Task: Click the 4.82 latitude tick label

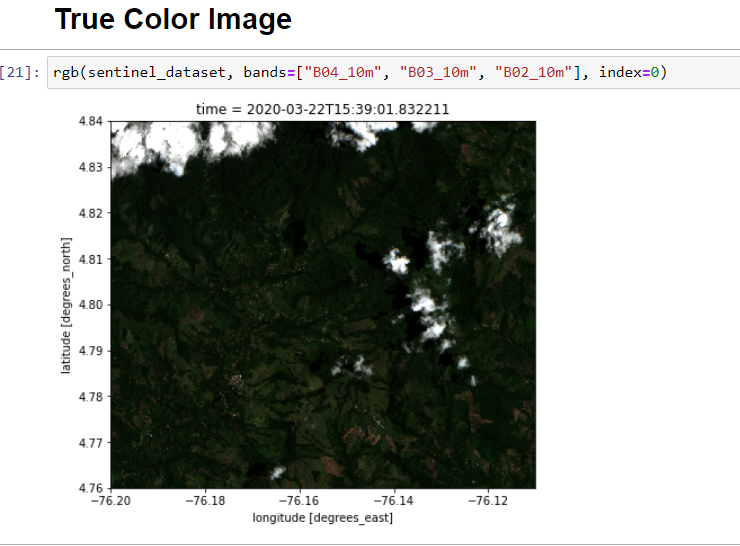Action: click(x=91, y=213)
